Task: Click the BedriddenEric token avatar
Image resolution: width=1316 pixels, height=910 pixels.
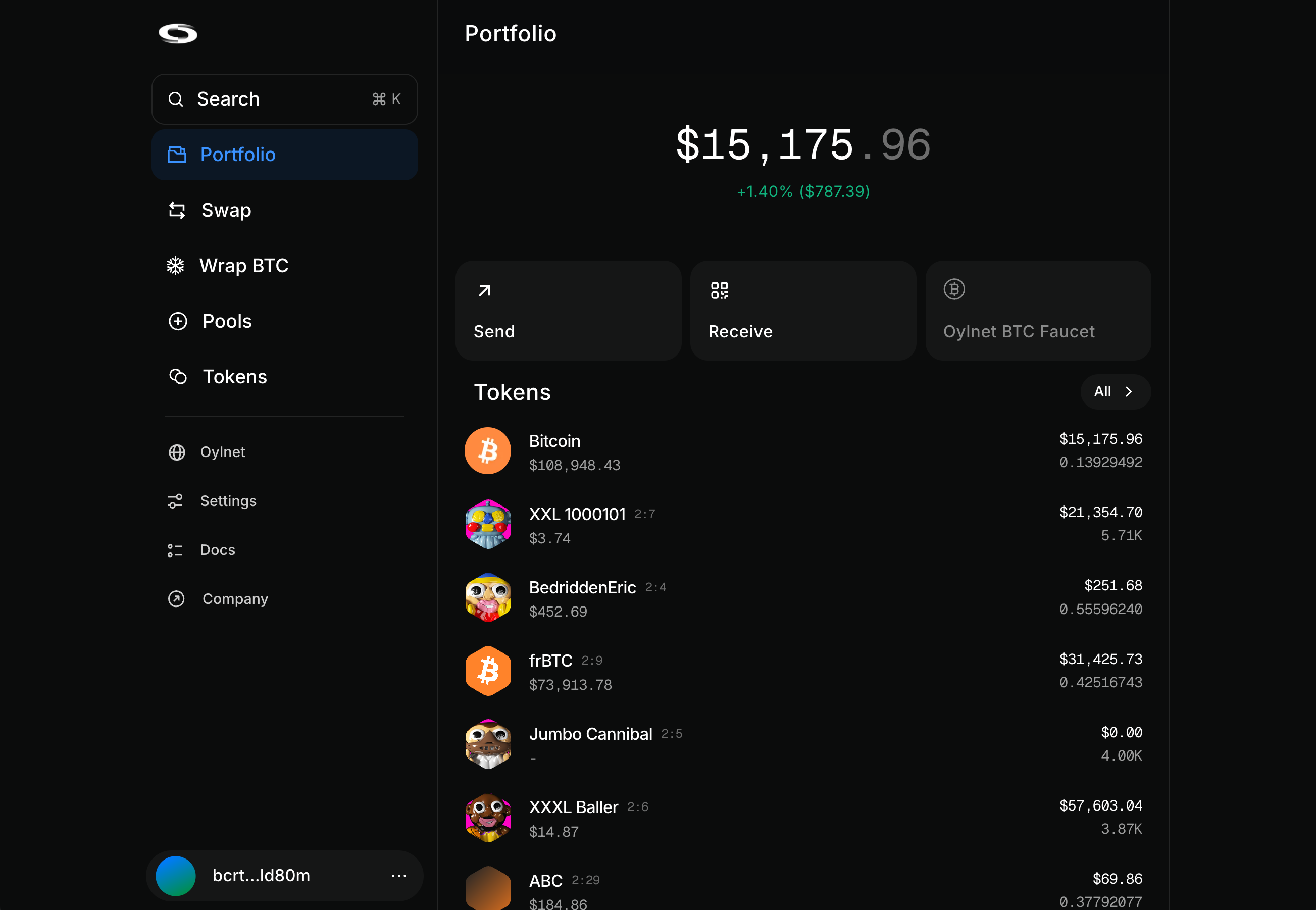Action: coord(487,597)
